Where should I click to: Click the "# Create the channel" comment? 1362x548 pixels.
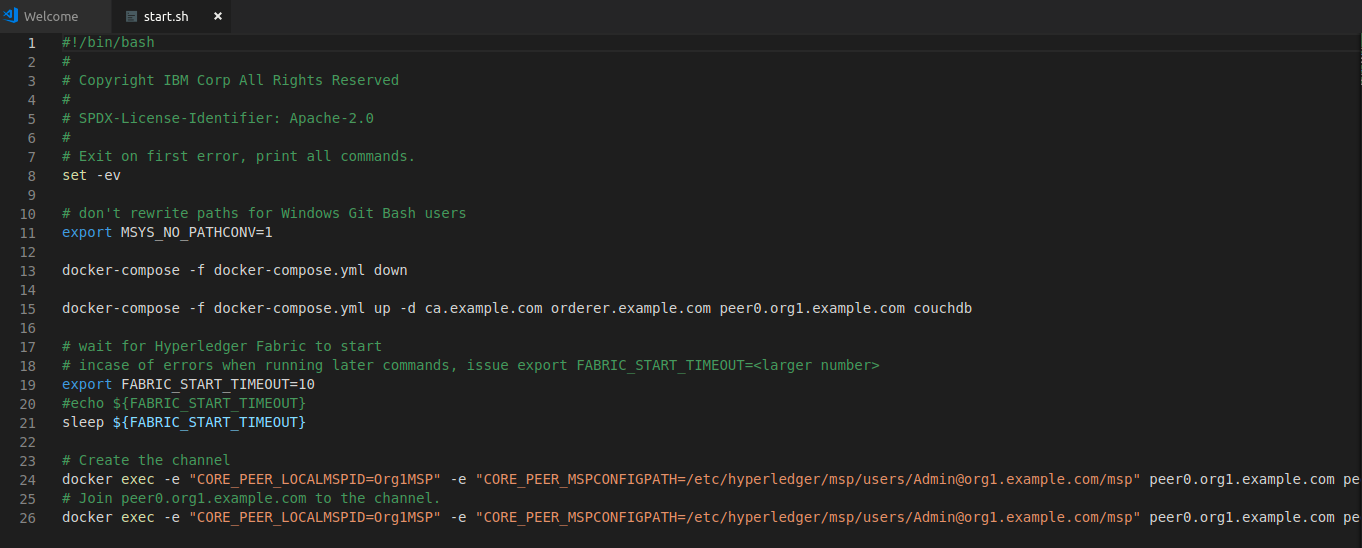pyautogui.click(x=146, y=460)
